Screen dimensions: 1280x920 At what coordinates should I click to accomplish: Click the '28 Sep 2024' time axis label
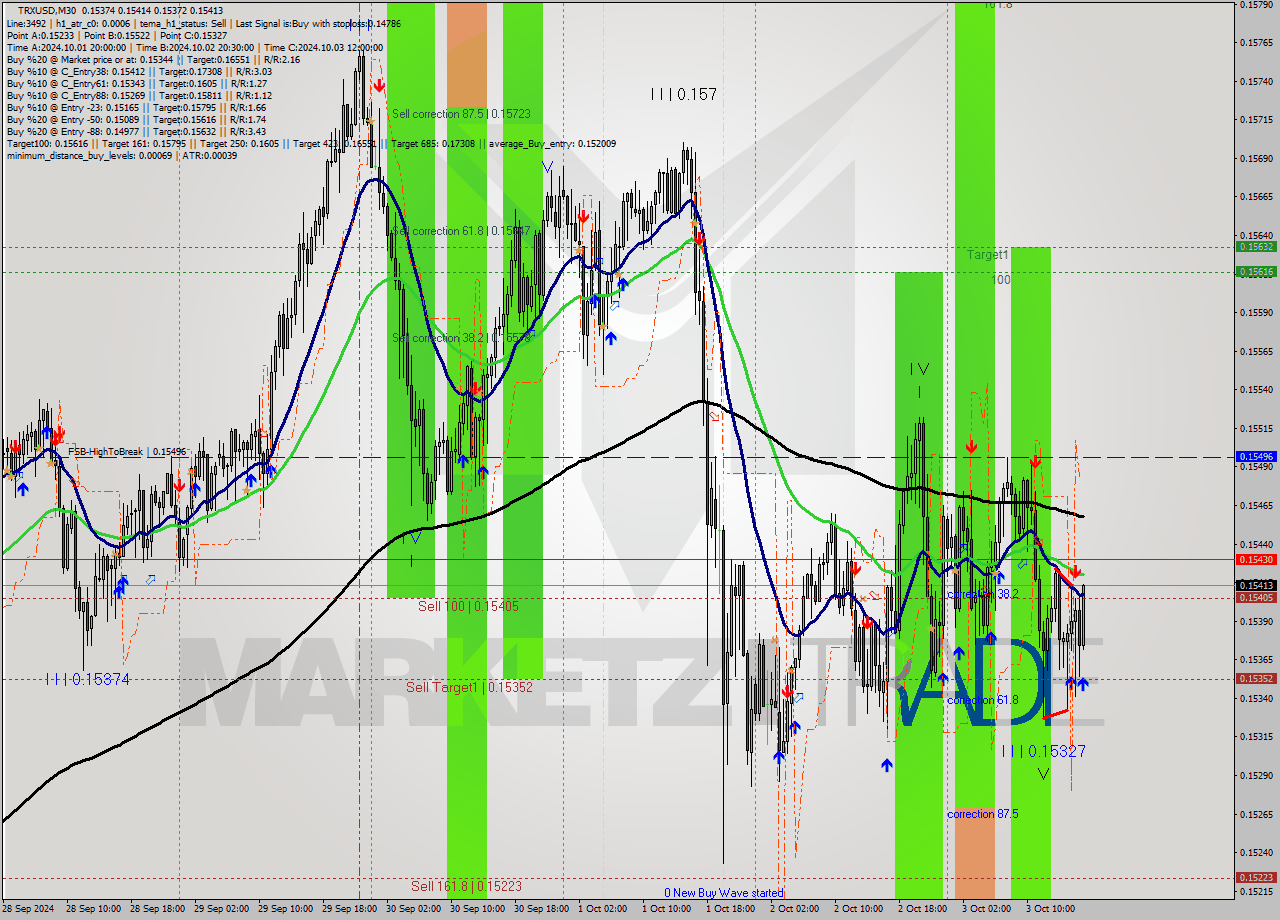(27, 909)
